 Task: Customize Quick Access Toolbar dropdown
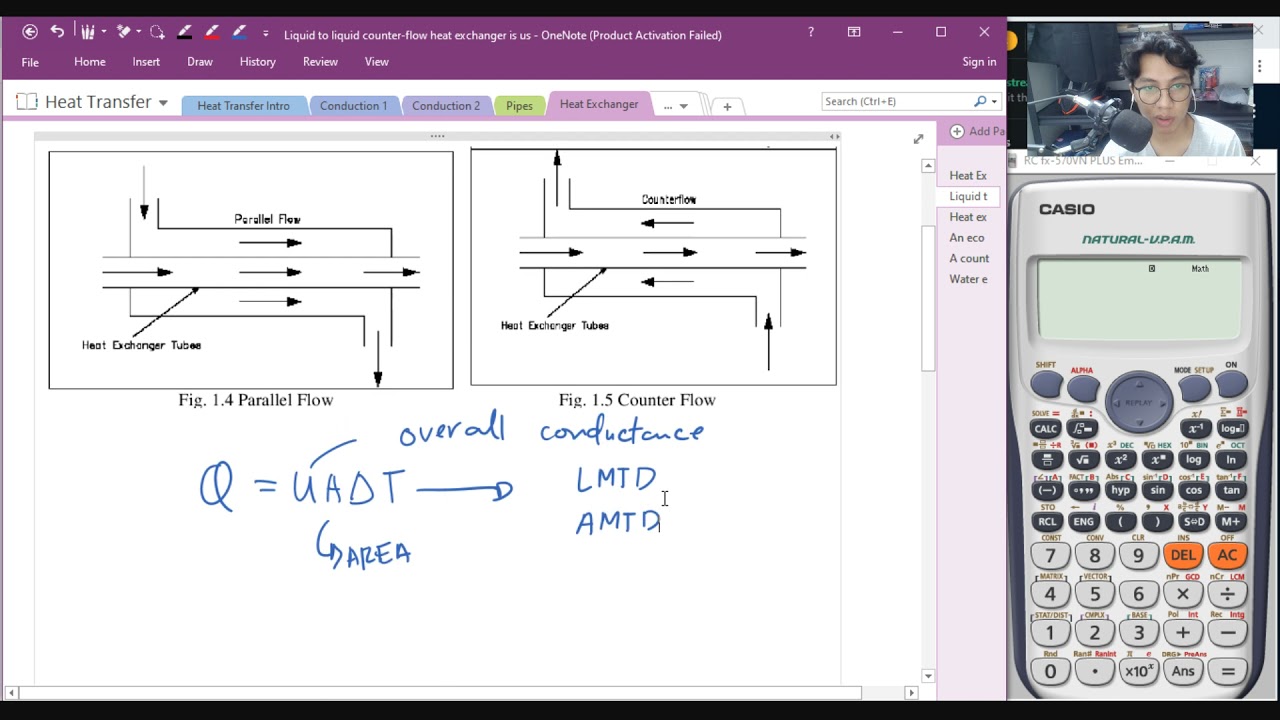(x=265, y=33)
